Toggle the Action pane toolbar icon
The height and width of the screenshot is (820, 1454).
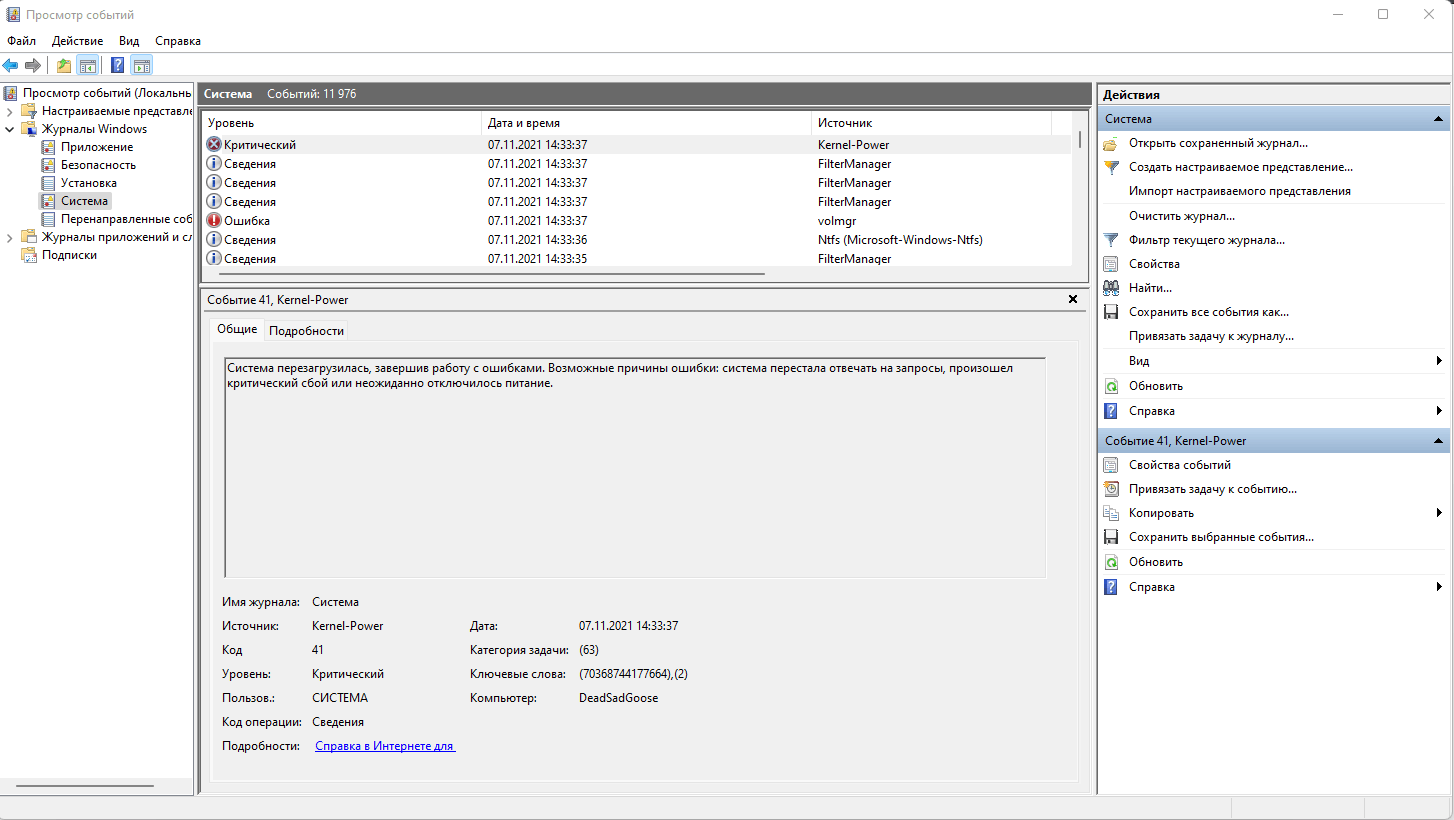point(142,66)
